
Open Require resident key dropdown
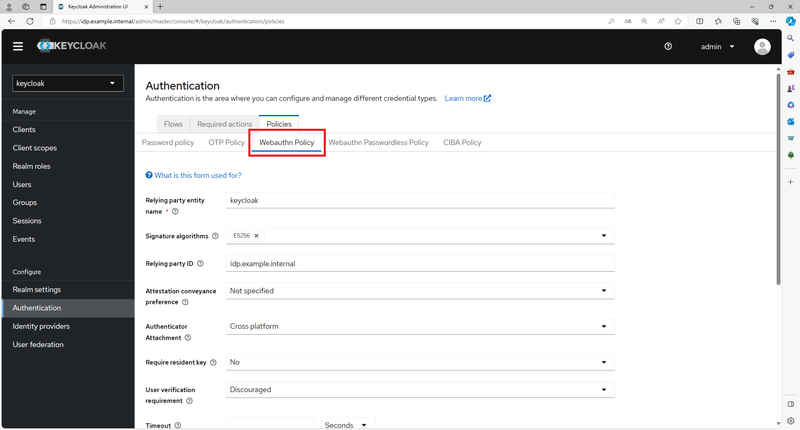(420, 362)
